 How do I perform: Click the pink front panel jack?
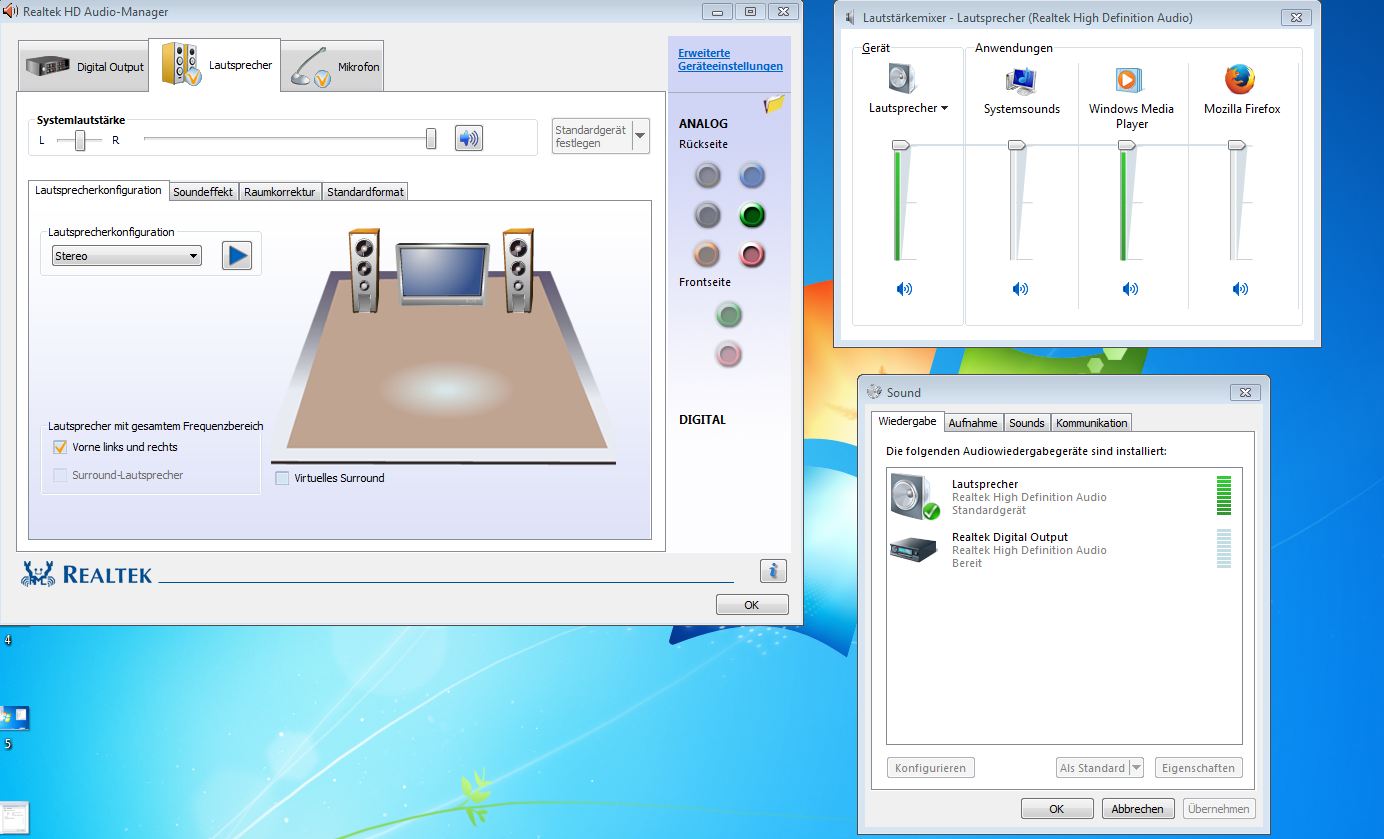tap(729, 353)
